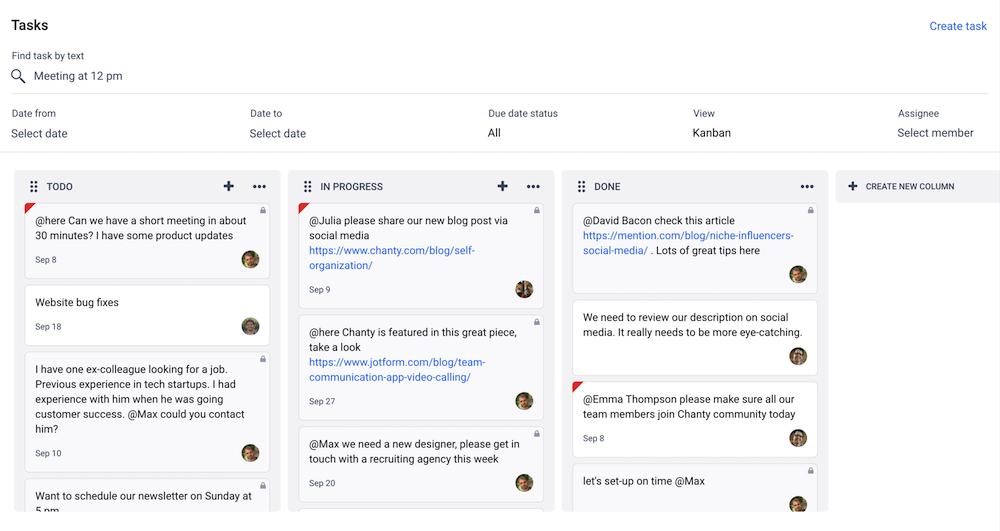Change the Kanban view dropdown

coord(712,133)
